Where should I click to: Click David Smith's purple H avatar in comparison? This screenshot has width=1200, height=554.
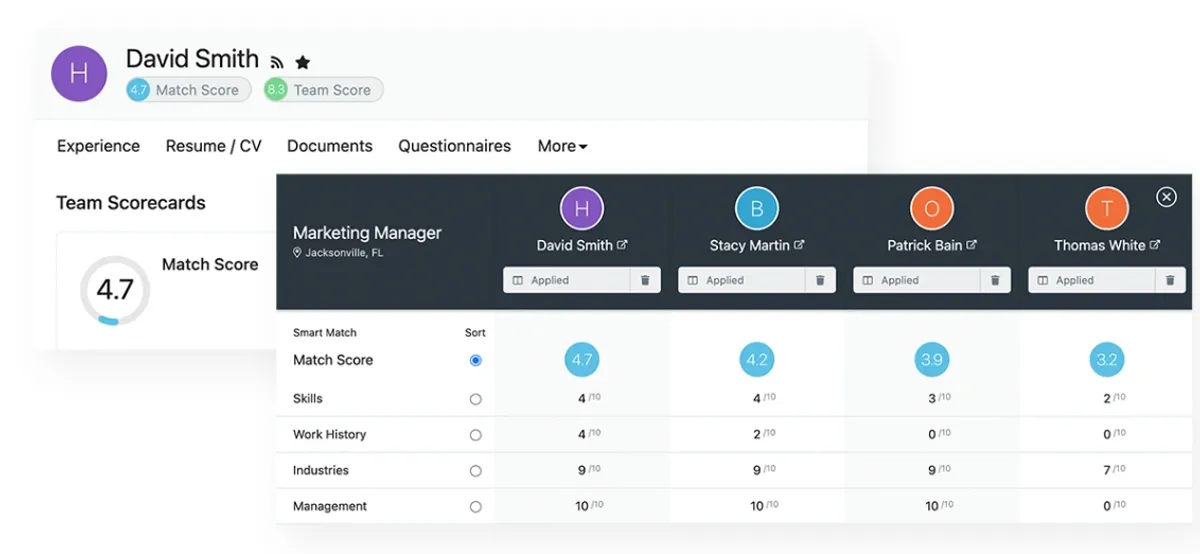(x=582, y=209)
